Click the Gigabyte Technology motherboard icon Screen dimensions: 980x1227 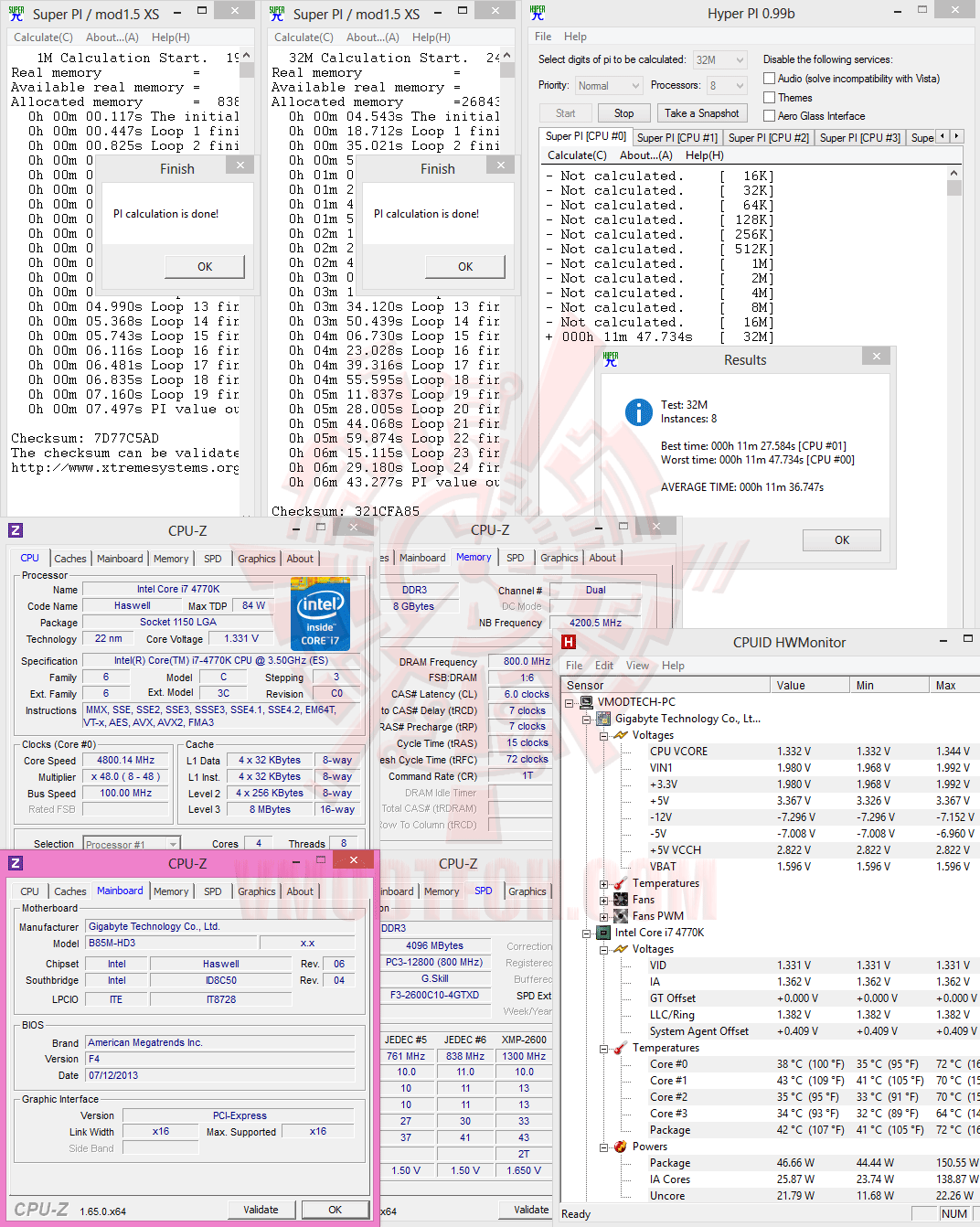click(x=604, y=719)
